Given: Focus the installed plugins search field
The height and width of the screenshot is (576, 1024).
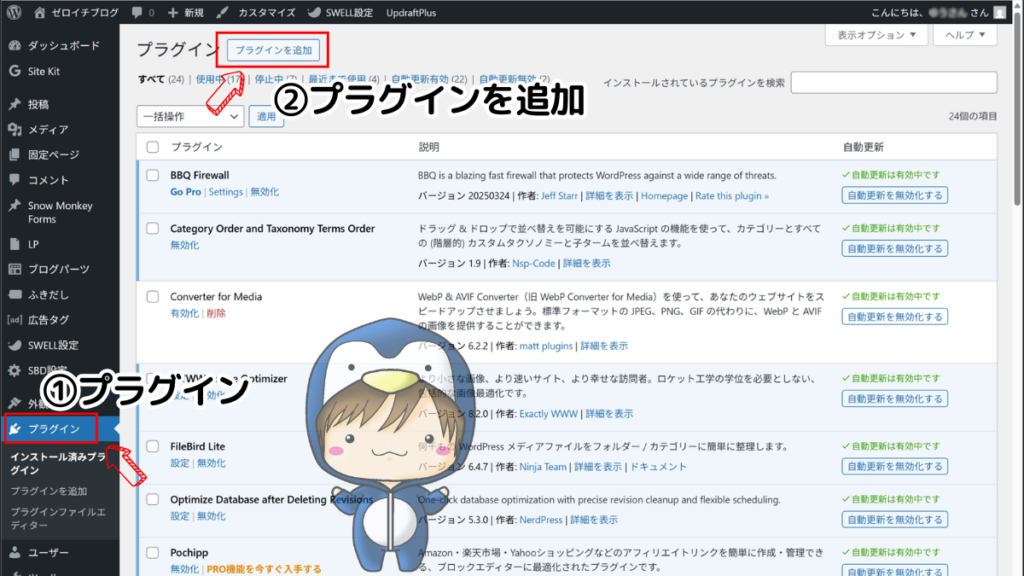Looking at the screenshot, I should pyautogui.click(x=893, y=82).
